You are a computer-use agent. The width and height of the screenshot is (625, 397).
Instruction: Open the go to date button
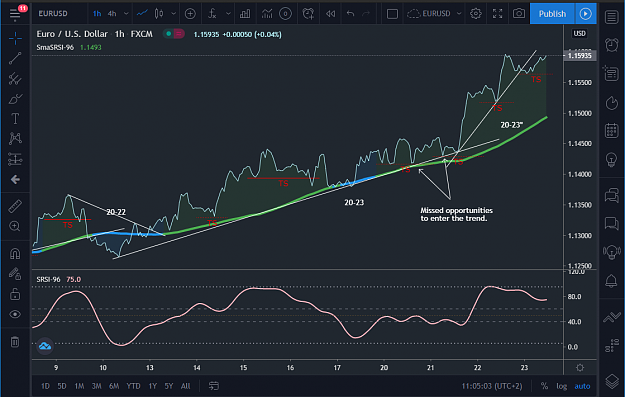214,386
